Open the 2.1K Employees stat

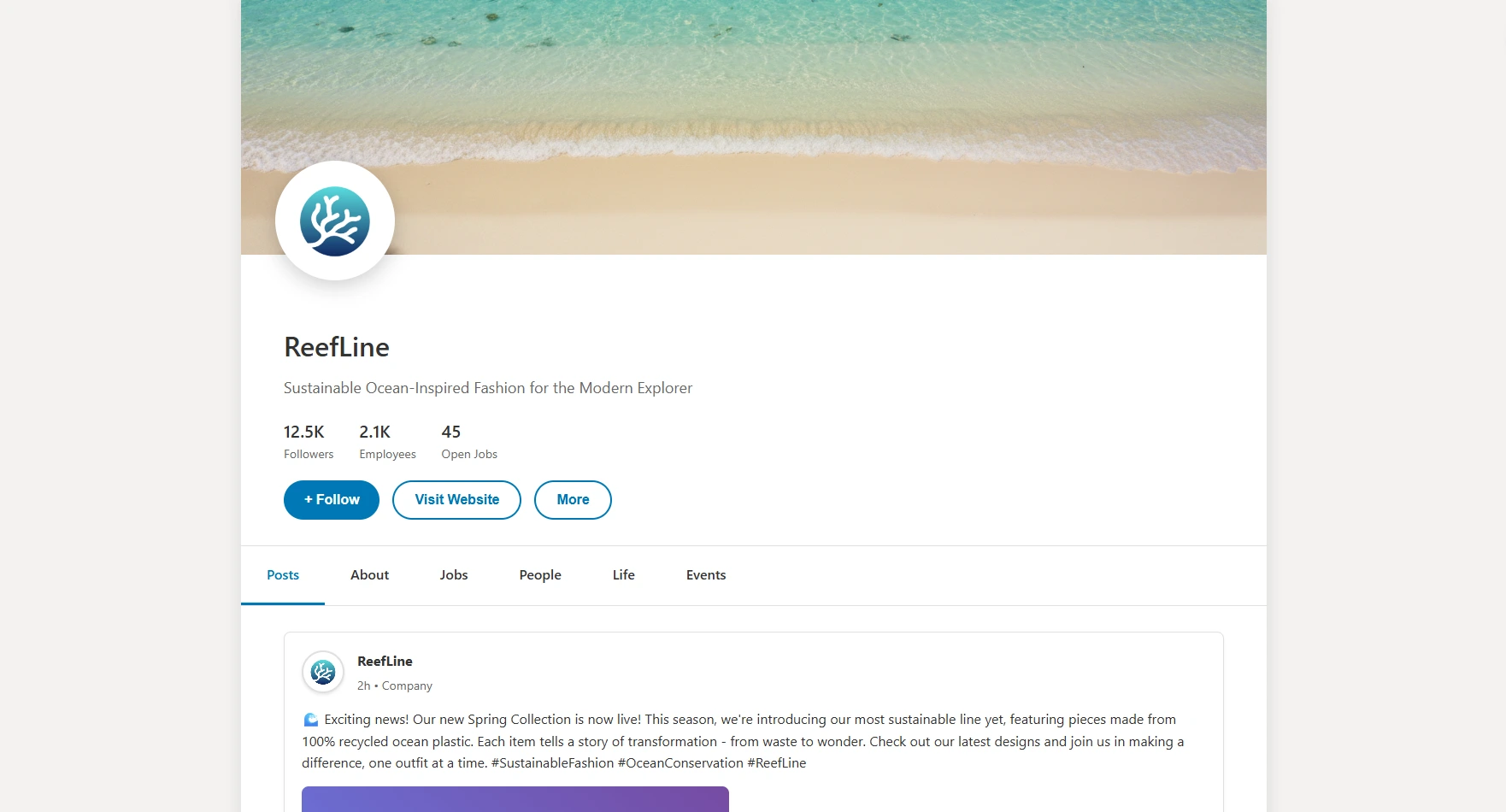coord(387,442)
